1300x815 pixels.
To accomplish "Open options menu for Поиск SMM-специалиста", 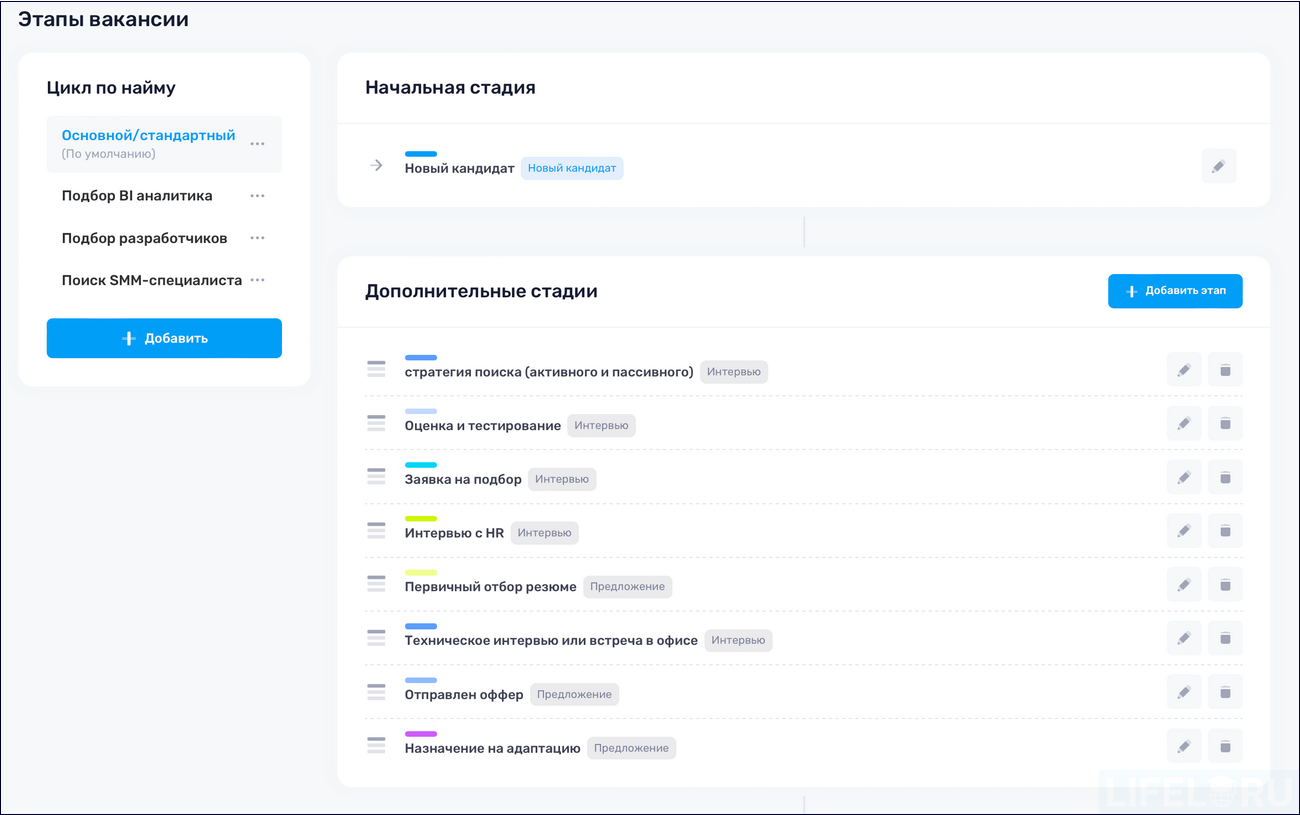I will [x=258, y=281].
